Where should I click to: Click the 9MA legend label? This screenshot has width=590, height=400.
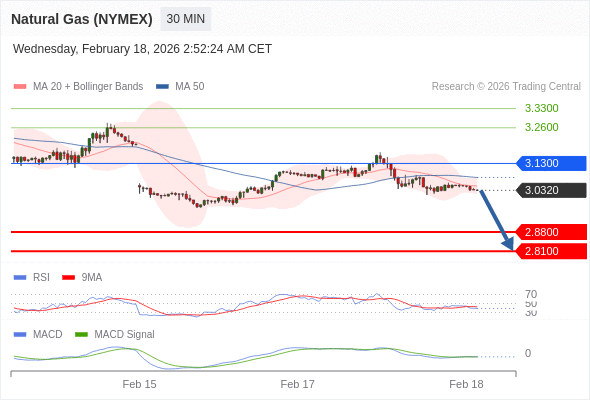click(92, 278)
